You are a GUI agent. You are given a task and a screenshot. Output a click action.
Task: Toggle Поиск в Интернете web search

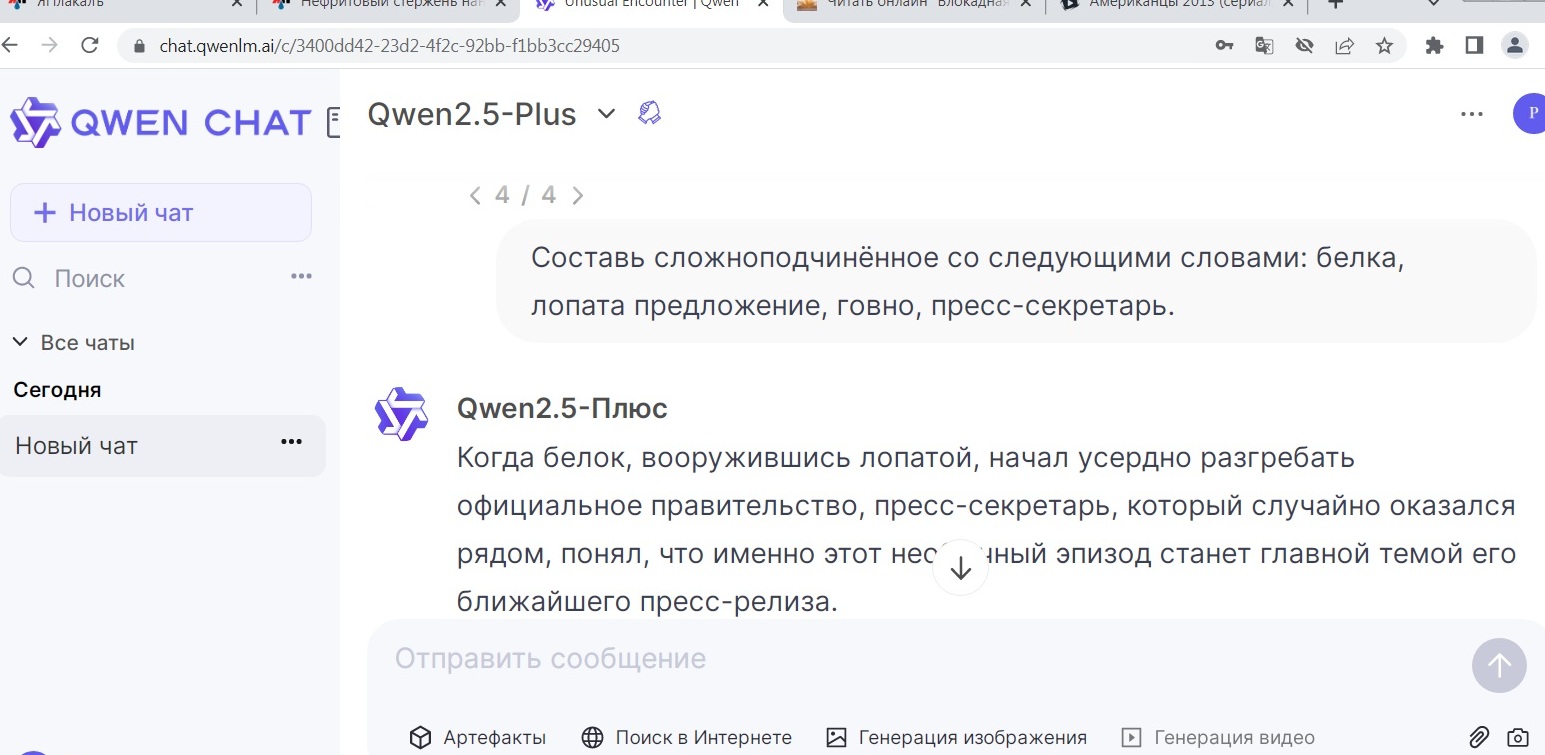686,738
